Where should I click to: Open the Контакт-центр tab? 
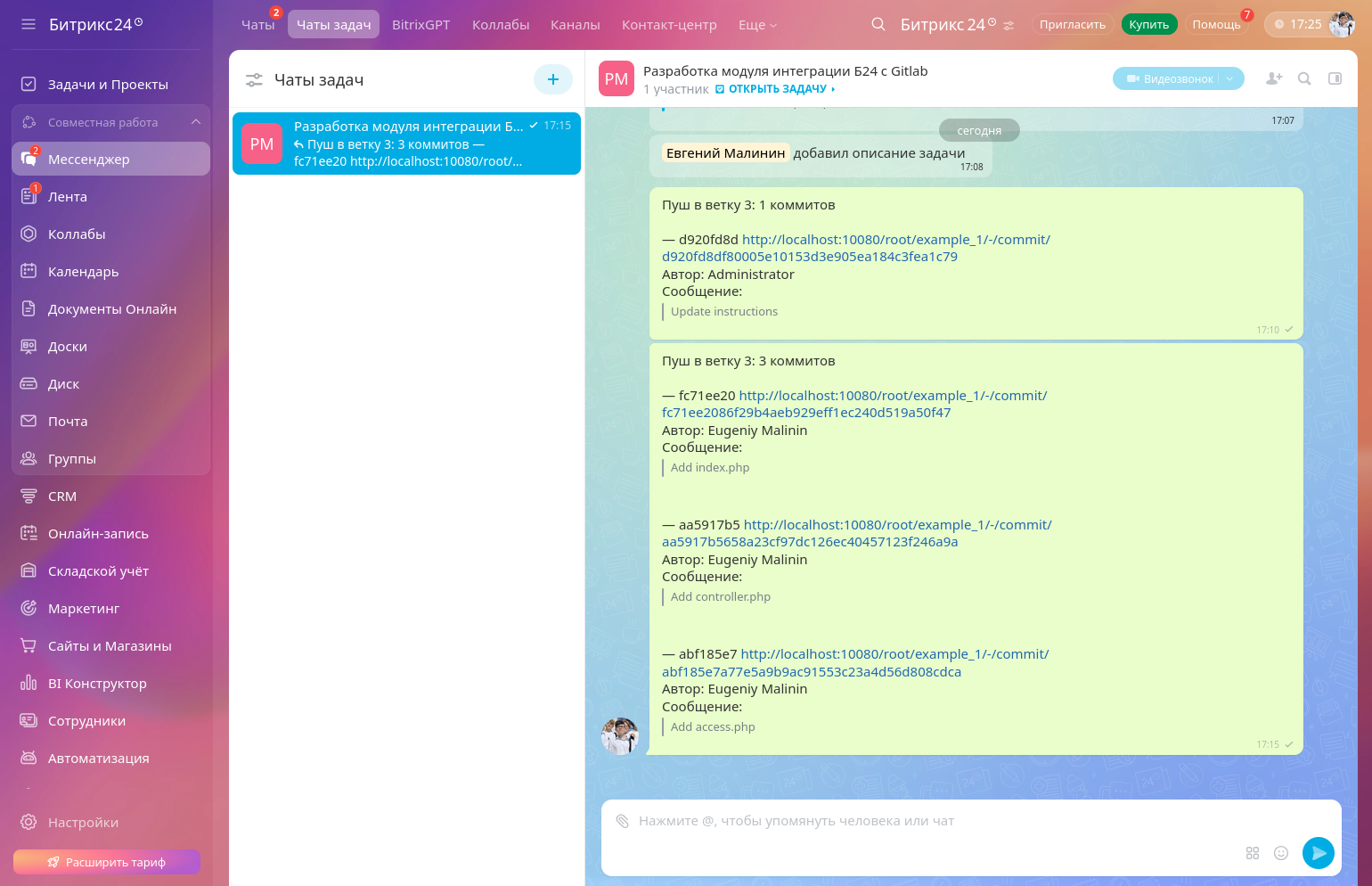[669, 25]
